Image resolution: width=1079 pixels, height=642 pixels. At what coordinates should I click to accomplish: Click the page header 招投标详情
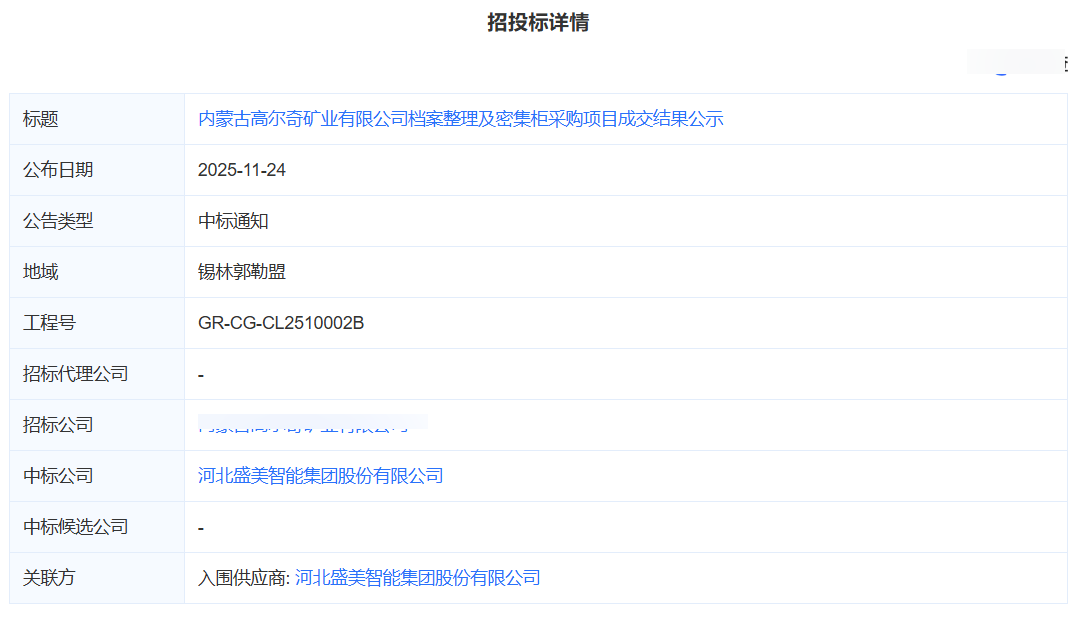539,21
